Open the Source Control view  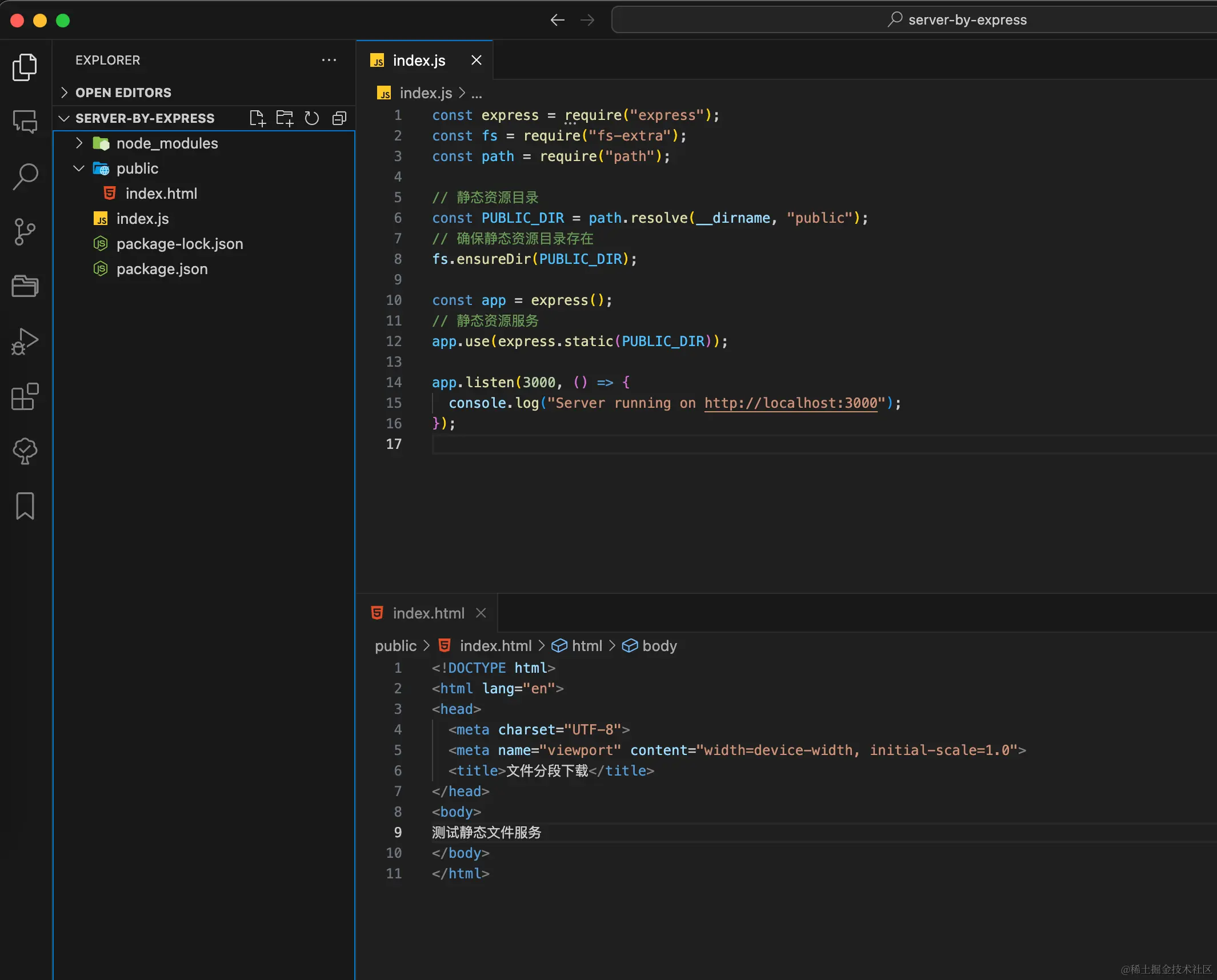[x=25, y=231]
